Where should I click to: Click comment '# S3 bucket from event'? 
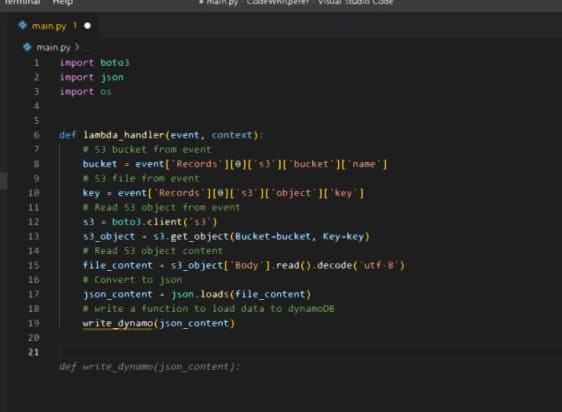(x=147, y=150)
